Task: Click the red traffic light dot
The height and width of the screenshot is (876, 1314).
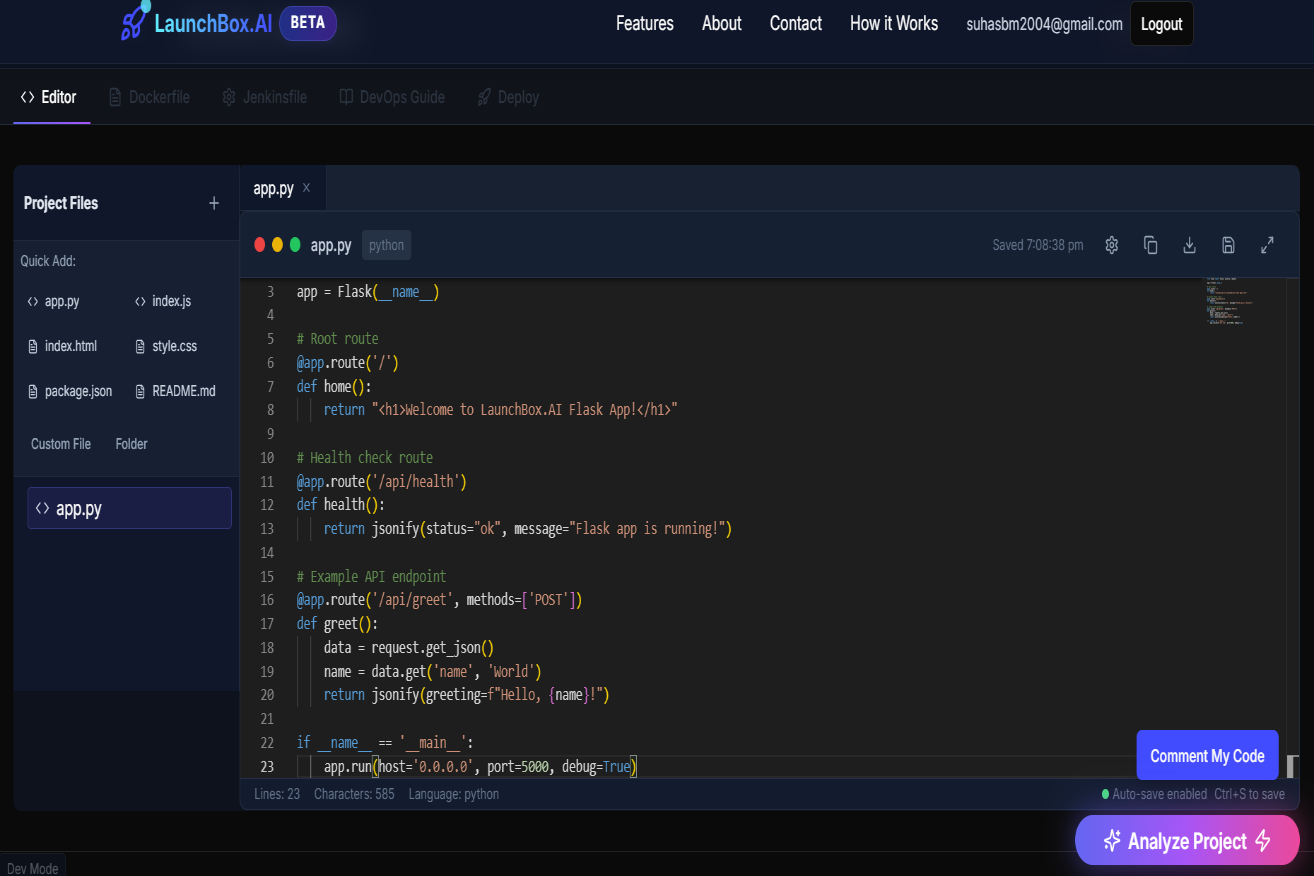Action: coord(259,243)
